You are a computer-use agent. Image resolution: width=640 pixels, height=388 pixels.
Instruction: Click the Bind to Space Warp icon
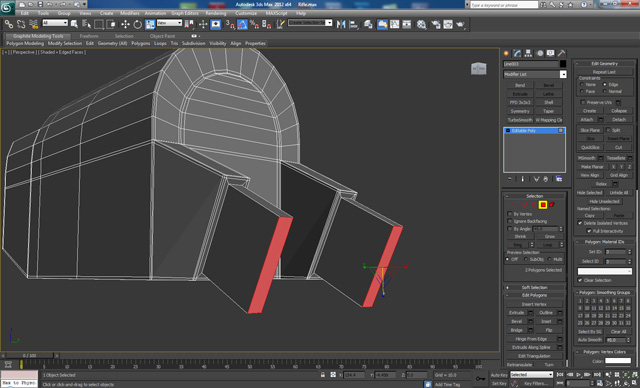[x=33, y=24]
